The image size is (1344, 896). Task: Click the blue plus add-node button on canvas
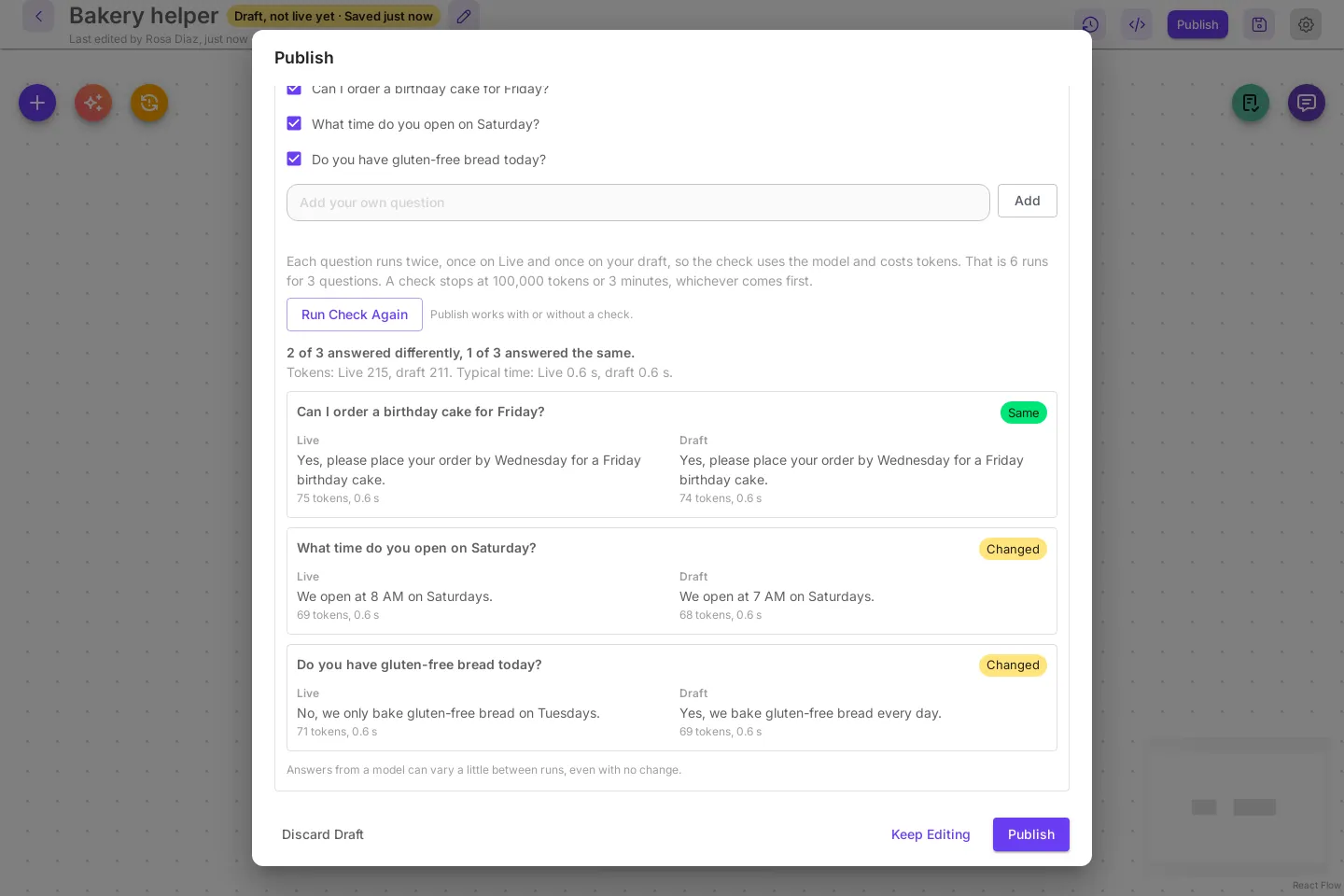point(37,103)
